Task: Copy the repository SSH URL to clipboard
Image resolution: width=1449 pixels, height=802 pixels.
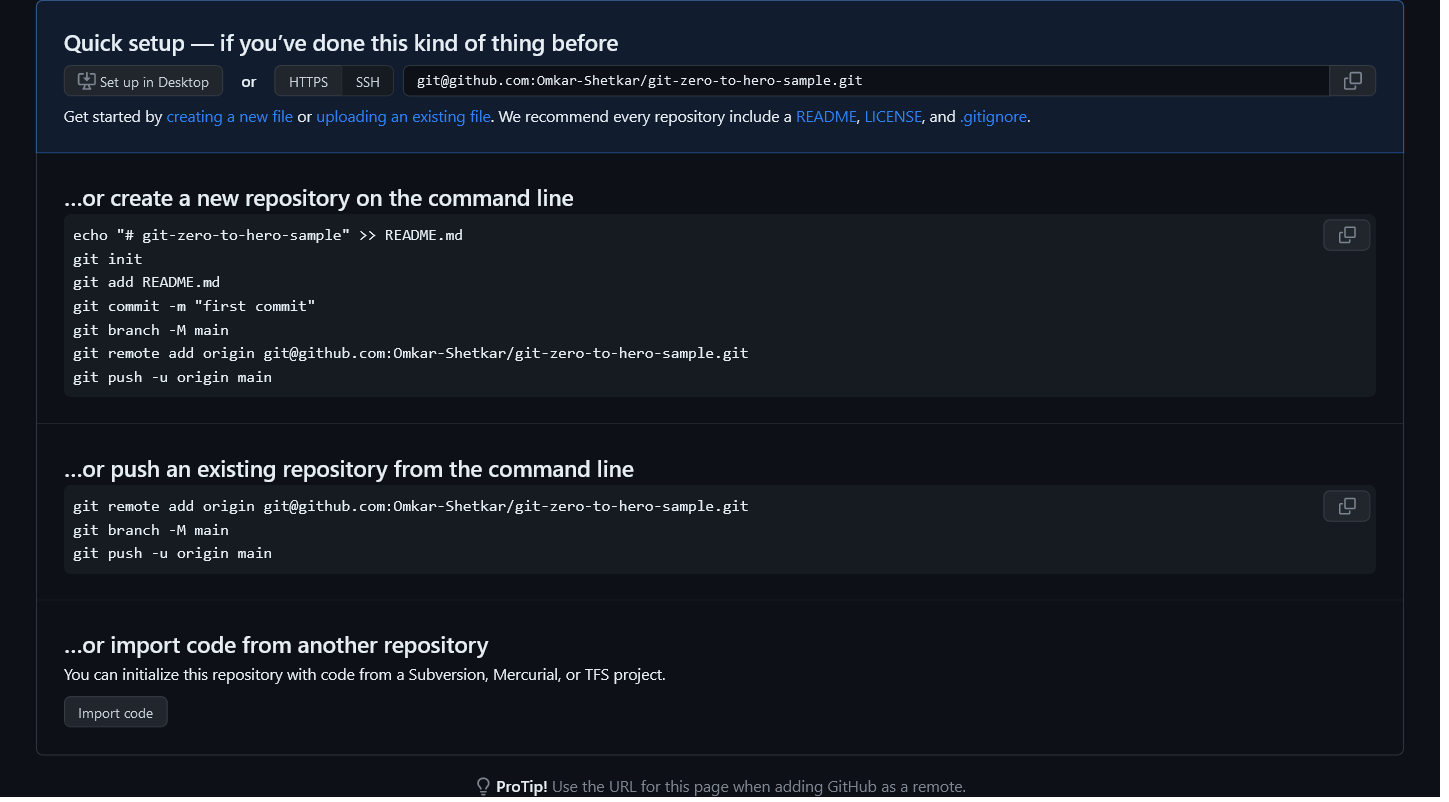Action: tap(1352, 81)
